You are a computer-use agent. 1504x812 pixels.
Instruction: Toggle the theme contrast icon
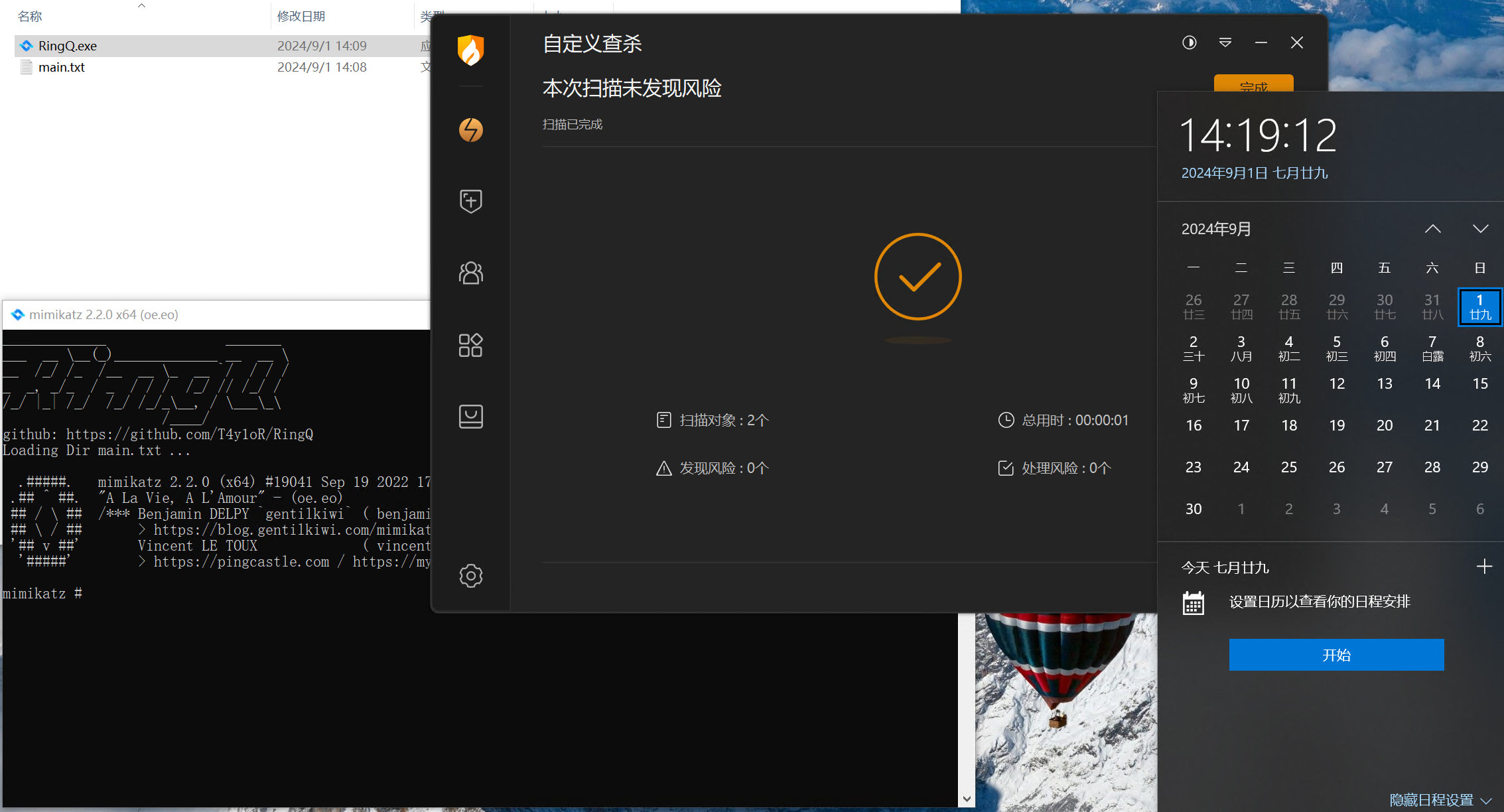click(1189, 43)
